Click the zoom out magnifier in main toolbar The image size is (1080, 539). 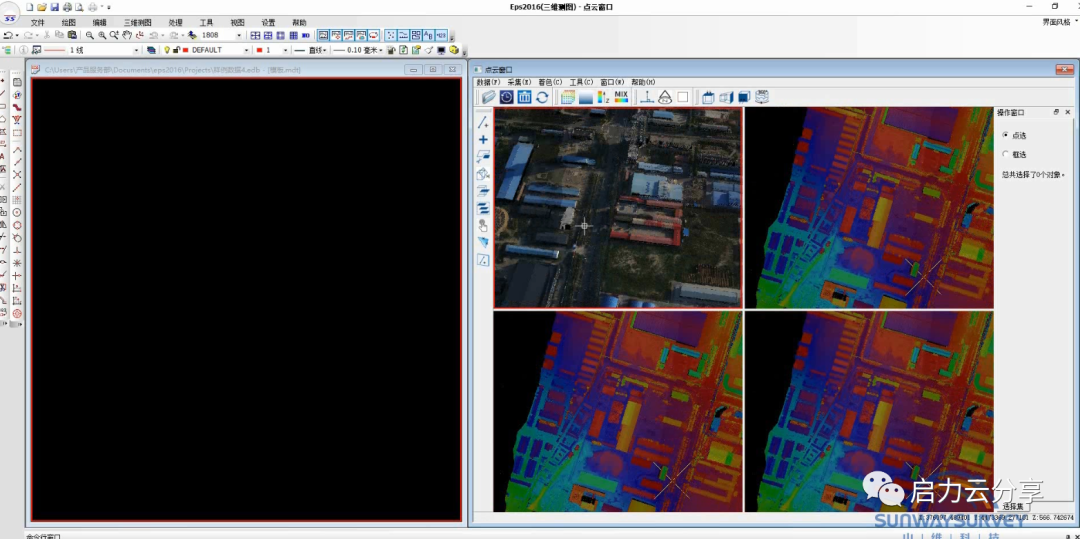point(90,35)
